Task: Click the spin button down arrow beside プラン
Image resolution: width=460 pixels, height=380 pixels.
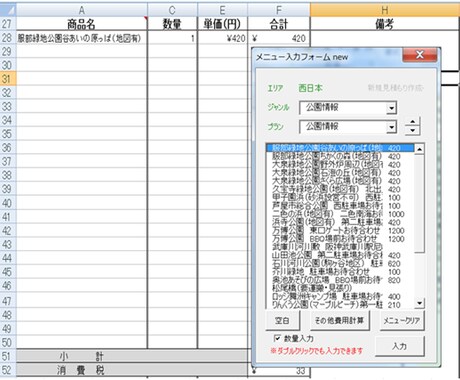Action: (x=413, y=131)
